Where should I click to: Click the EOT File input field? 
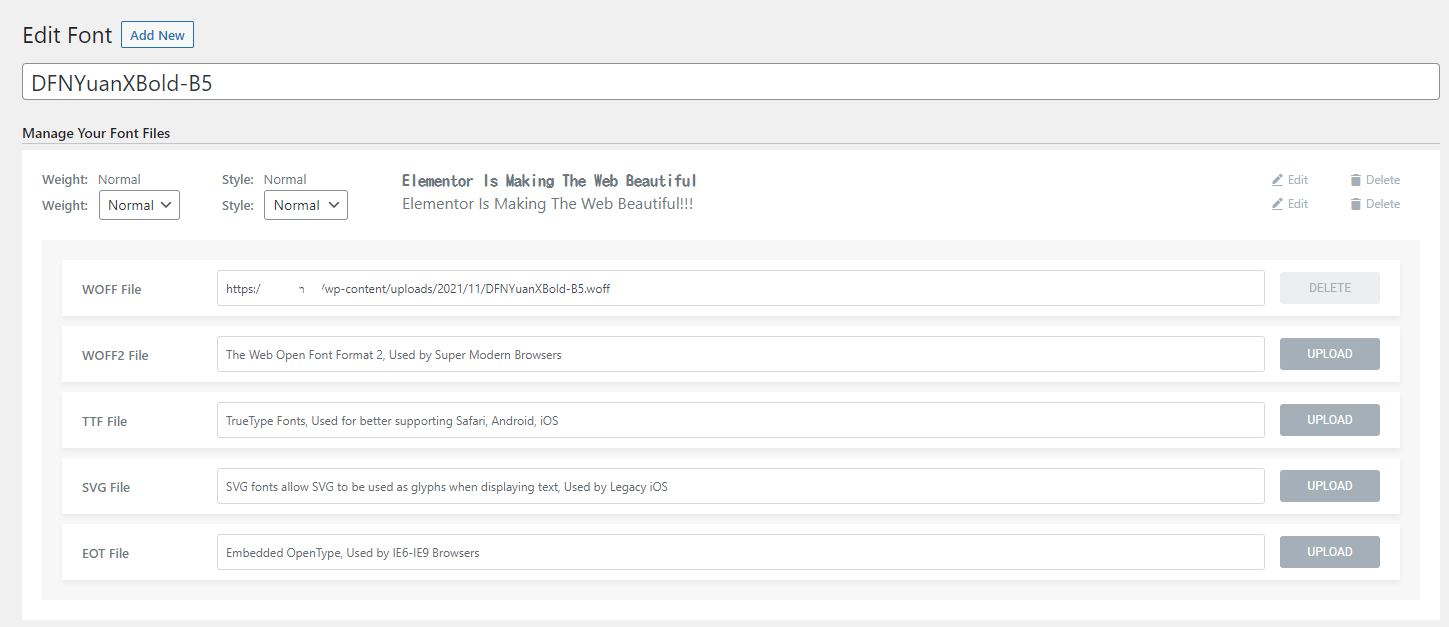741,552
